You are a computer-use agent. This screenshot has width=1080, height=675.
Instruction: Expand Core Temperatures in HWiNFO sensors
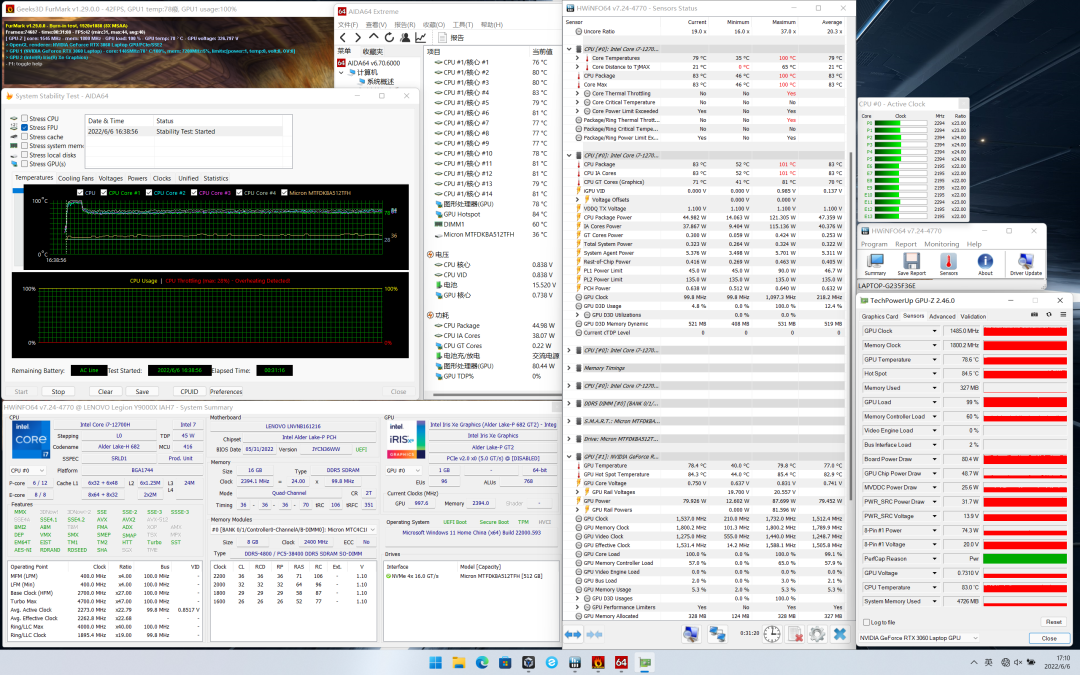pyautogui.click(x=578, y=58)
